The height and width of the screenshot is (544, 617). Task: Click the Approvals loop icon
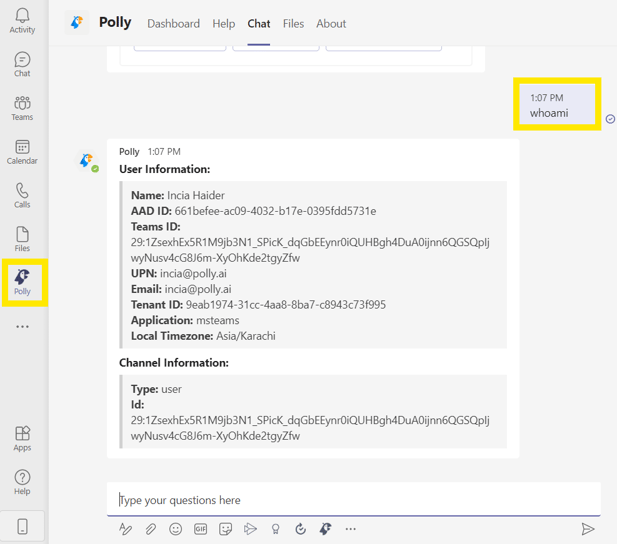pyautogui.click(x=301, y=529)
